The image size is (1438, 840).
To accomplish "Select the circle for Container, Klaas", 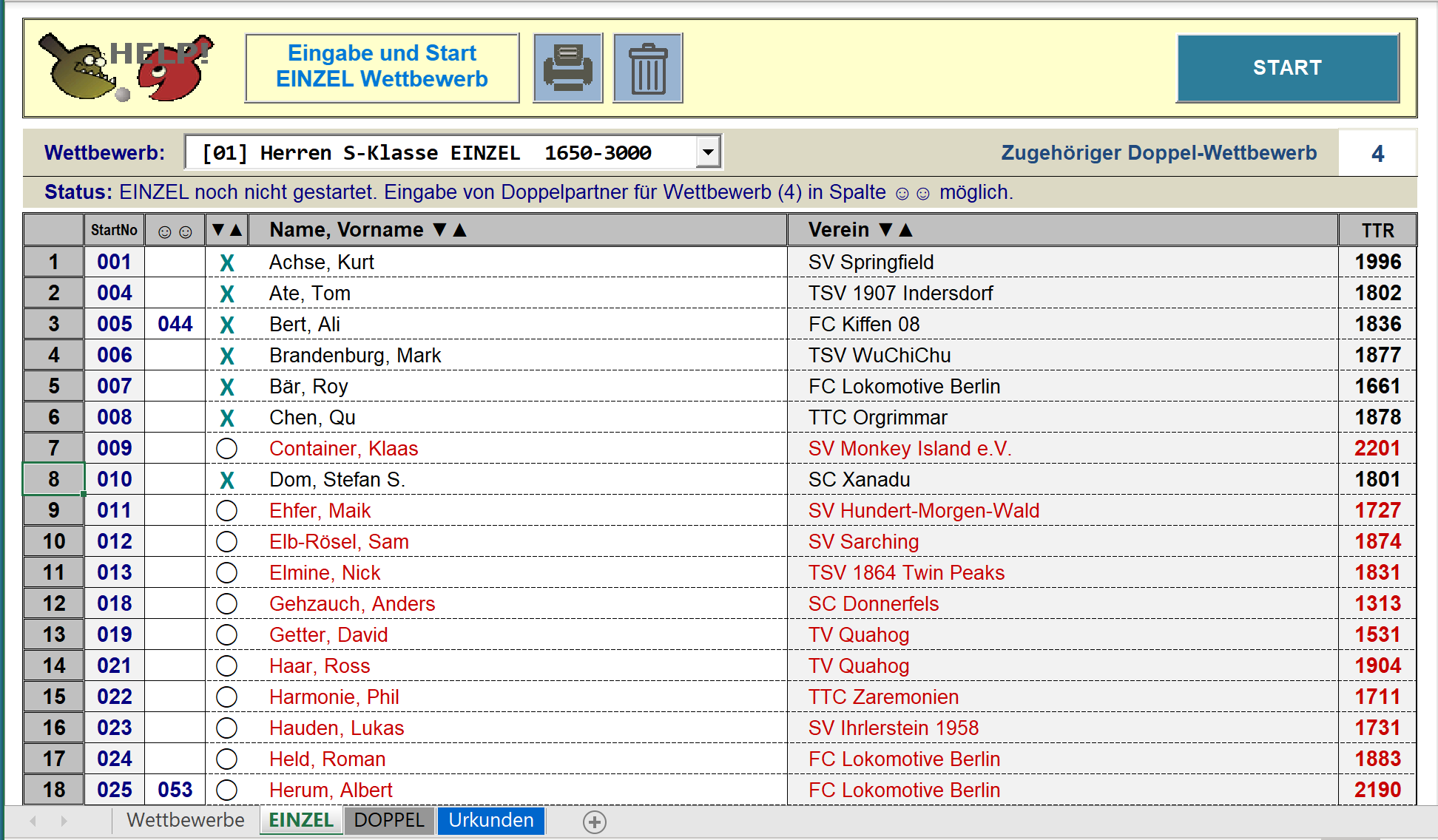I will pyautogui.click(x=226, y=448).
